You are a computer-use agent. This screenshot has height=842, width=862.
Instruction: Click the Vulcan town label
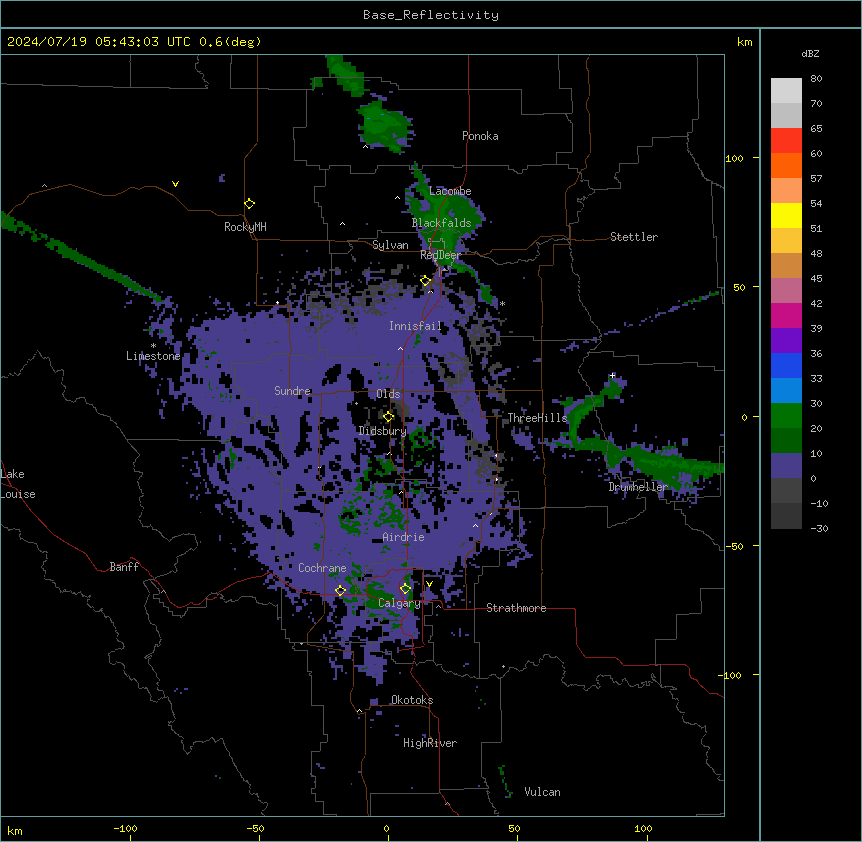(x=542, y=792)
